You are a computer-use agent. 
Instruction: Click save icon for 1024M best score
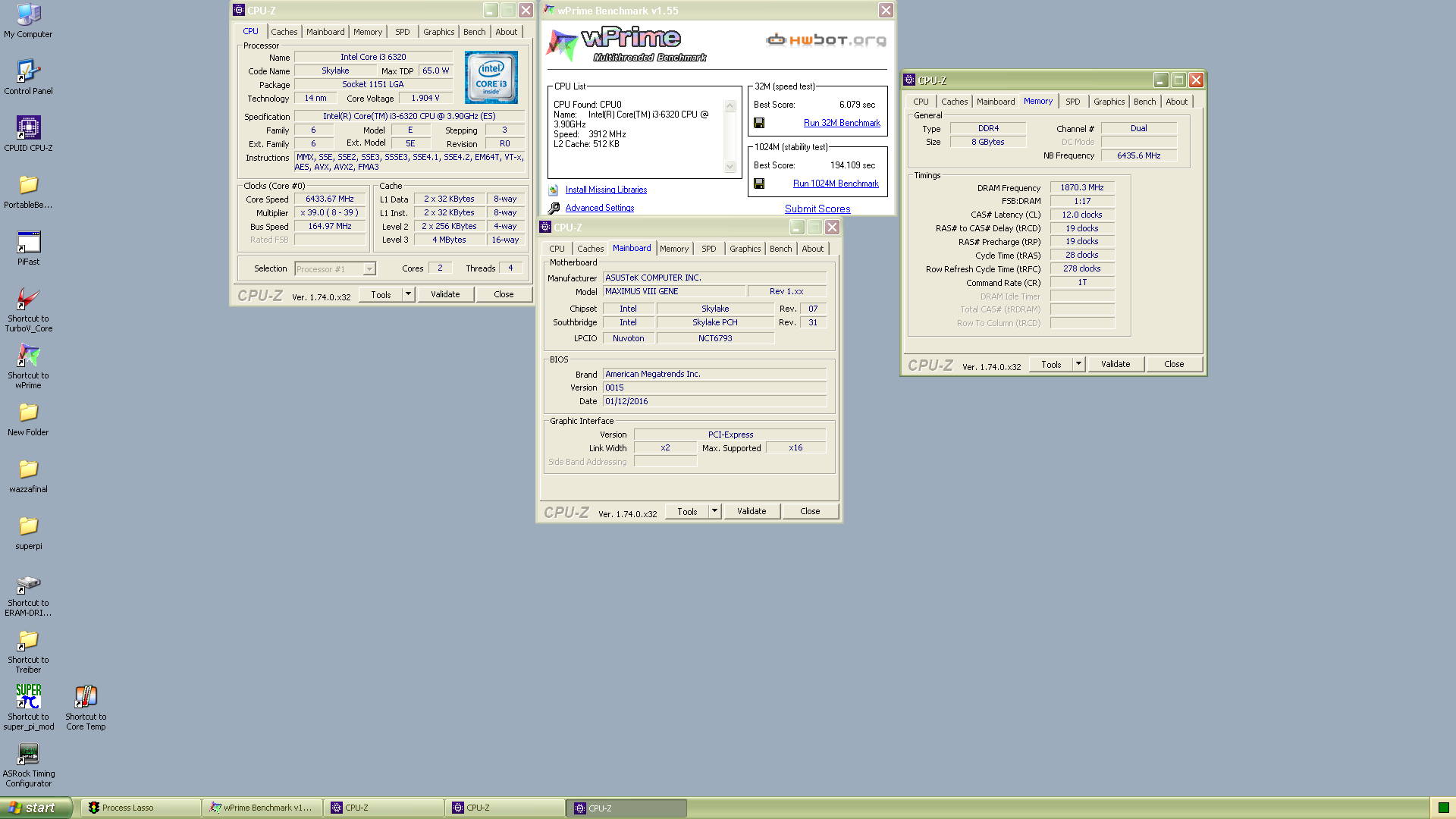click(x=759, y=184)
